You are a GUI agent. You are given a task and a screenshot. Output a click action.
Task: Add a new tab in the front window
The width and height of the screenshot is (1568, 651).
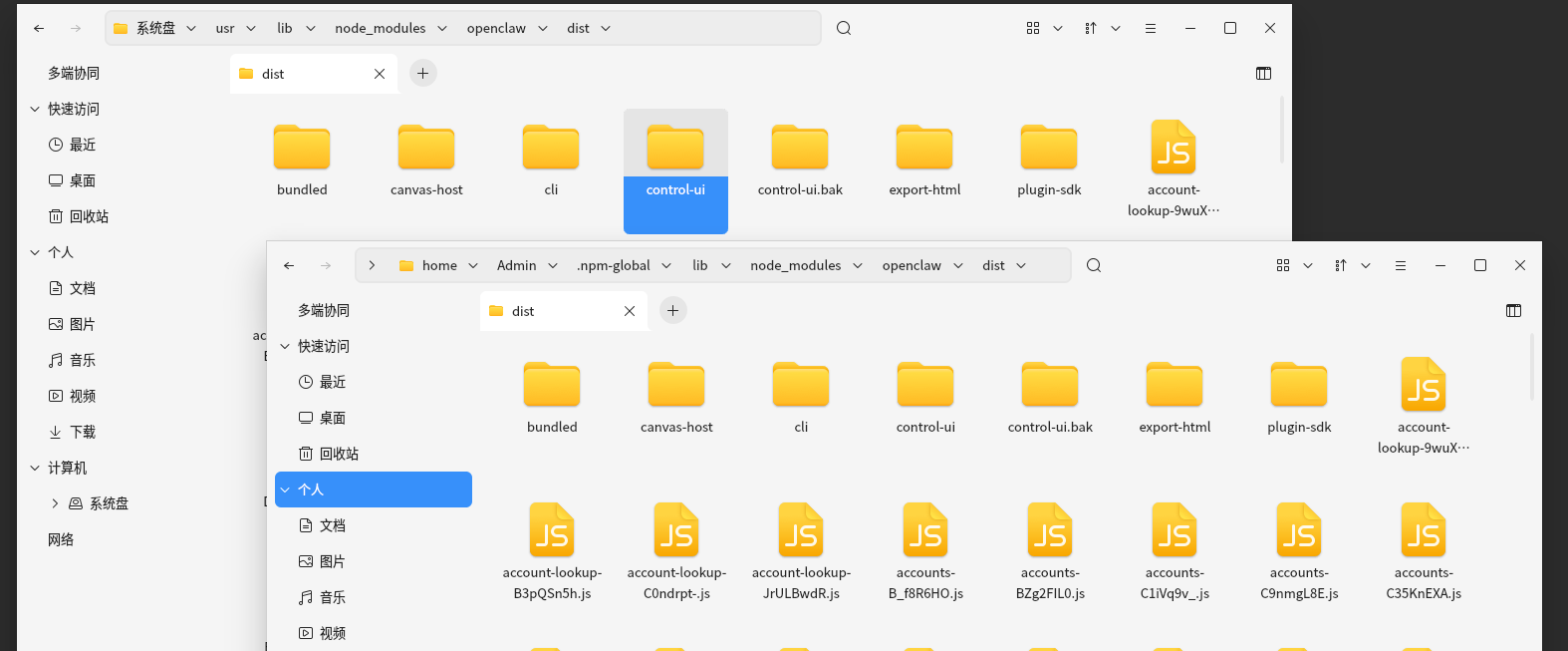tap(673, 311)
